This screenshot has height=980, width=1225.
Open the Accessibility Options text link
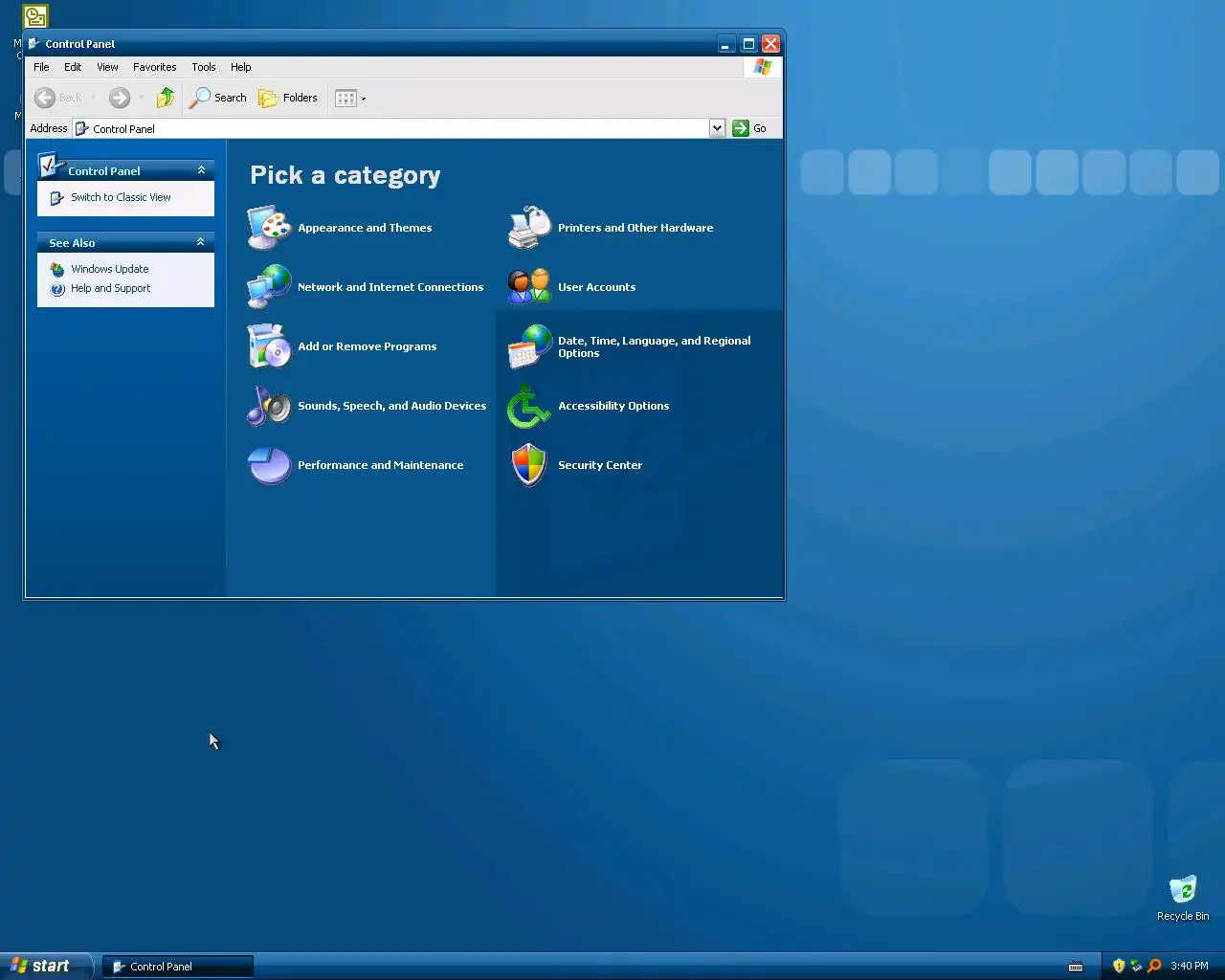[613, 406]
